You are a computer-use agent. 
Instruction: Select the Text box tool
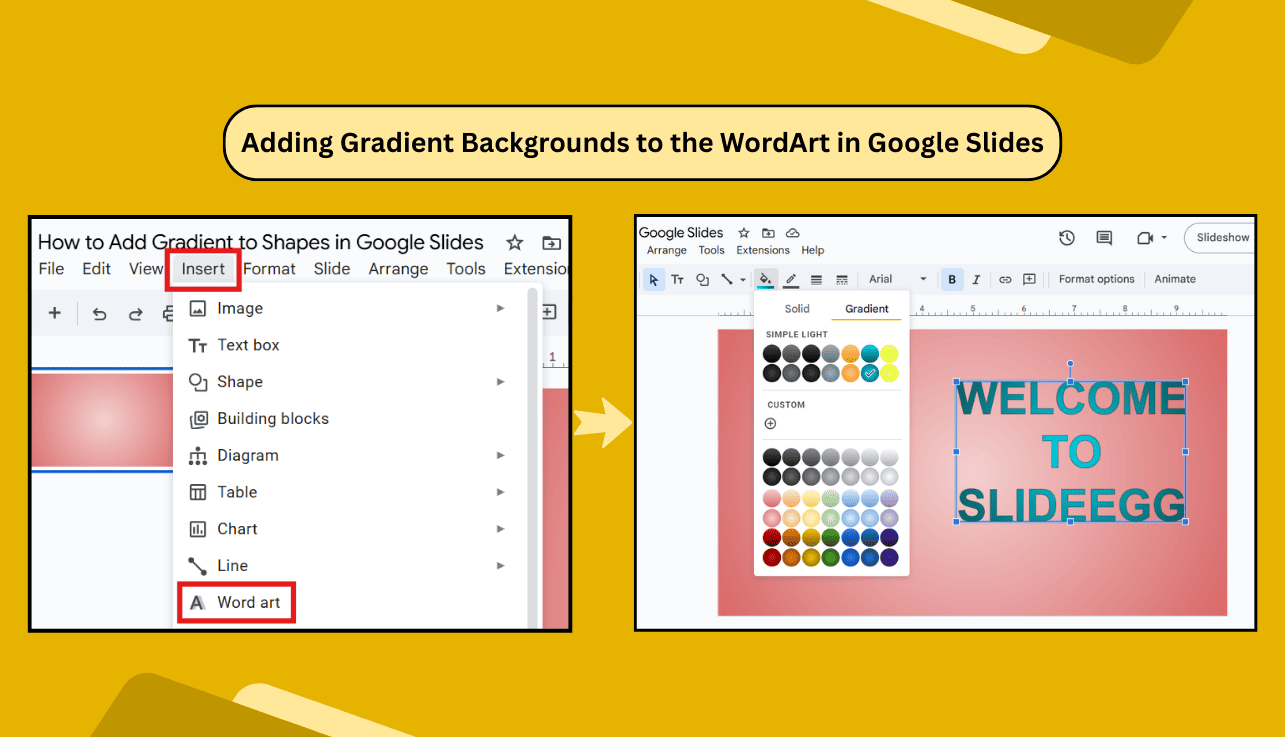tap(677, 279)
